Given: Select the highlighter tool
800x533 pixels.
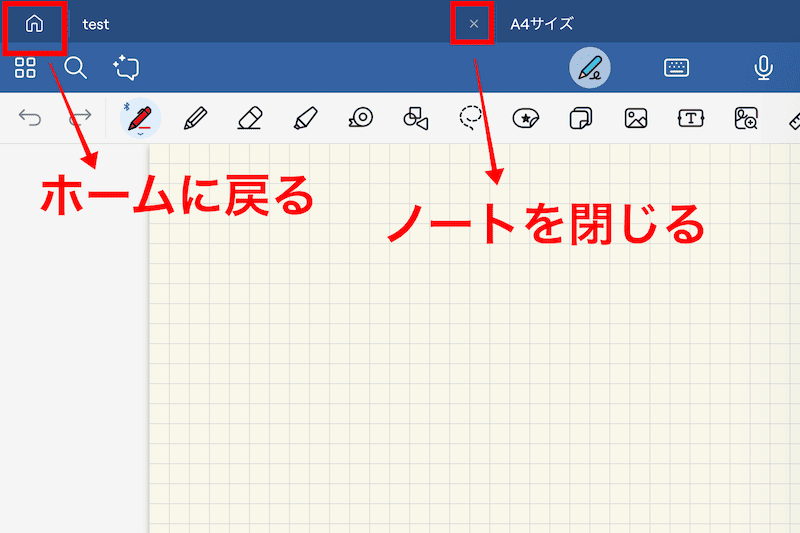Looking at the screenshot, I should click(305, 118).
